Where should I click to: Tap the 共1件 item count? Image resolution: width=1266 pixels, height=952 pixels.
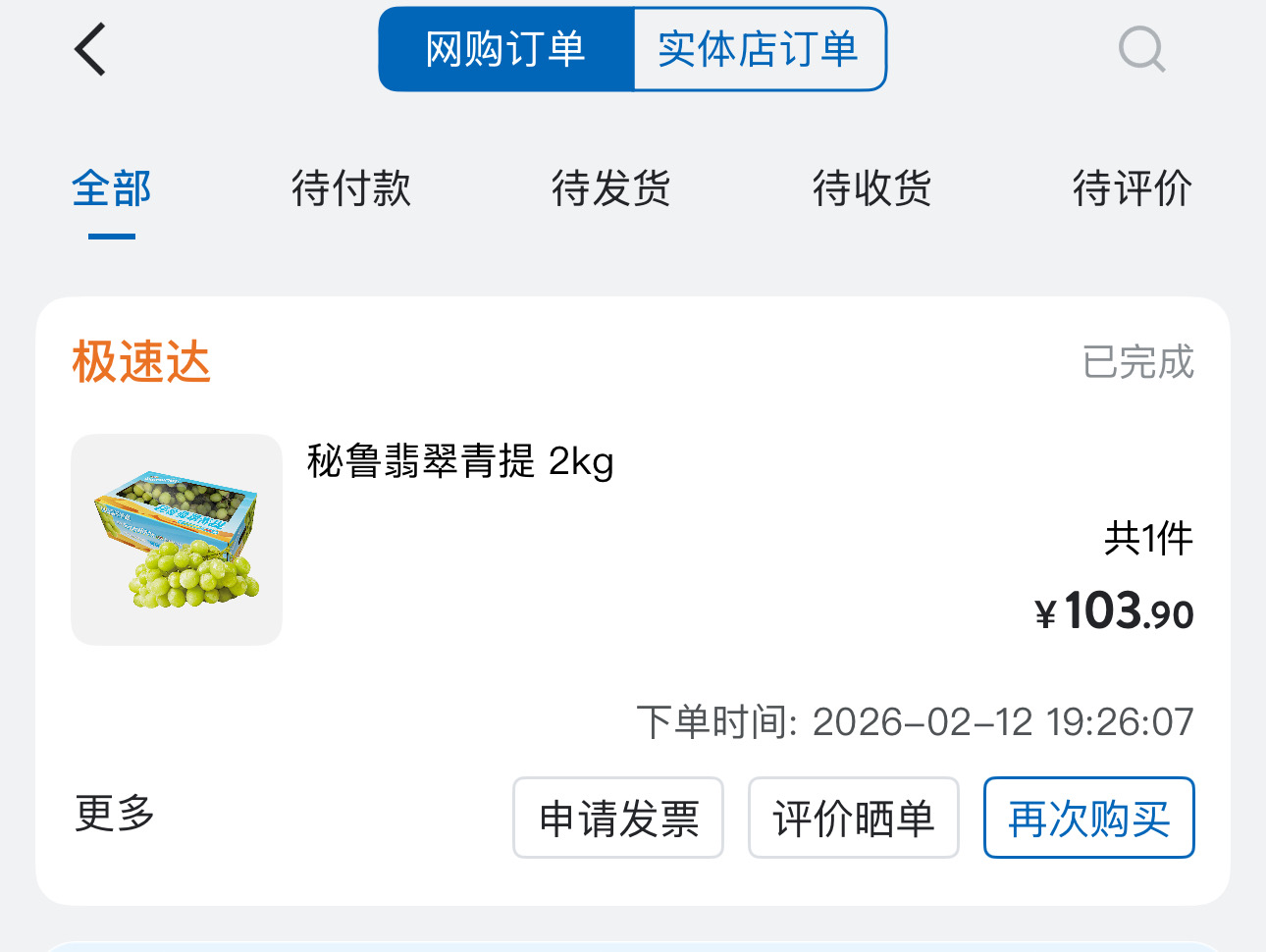click(1148, 539)
